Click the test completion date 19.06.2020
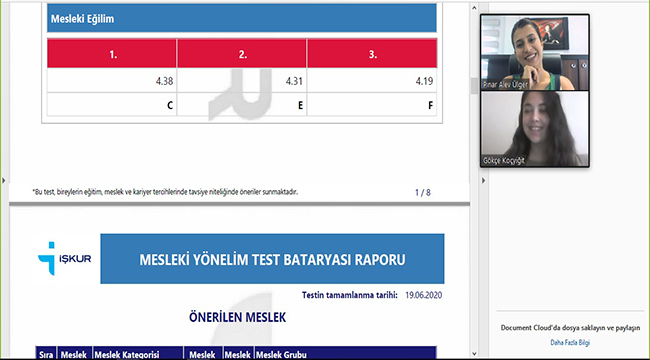 click(424, 295)
